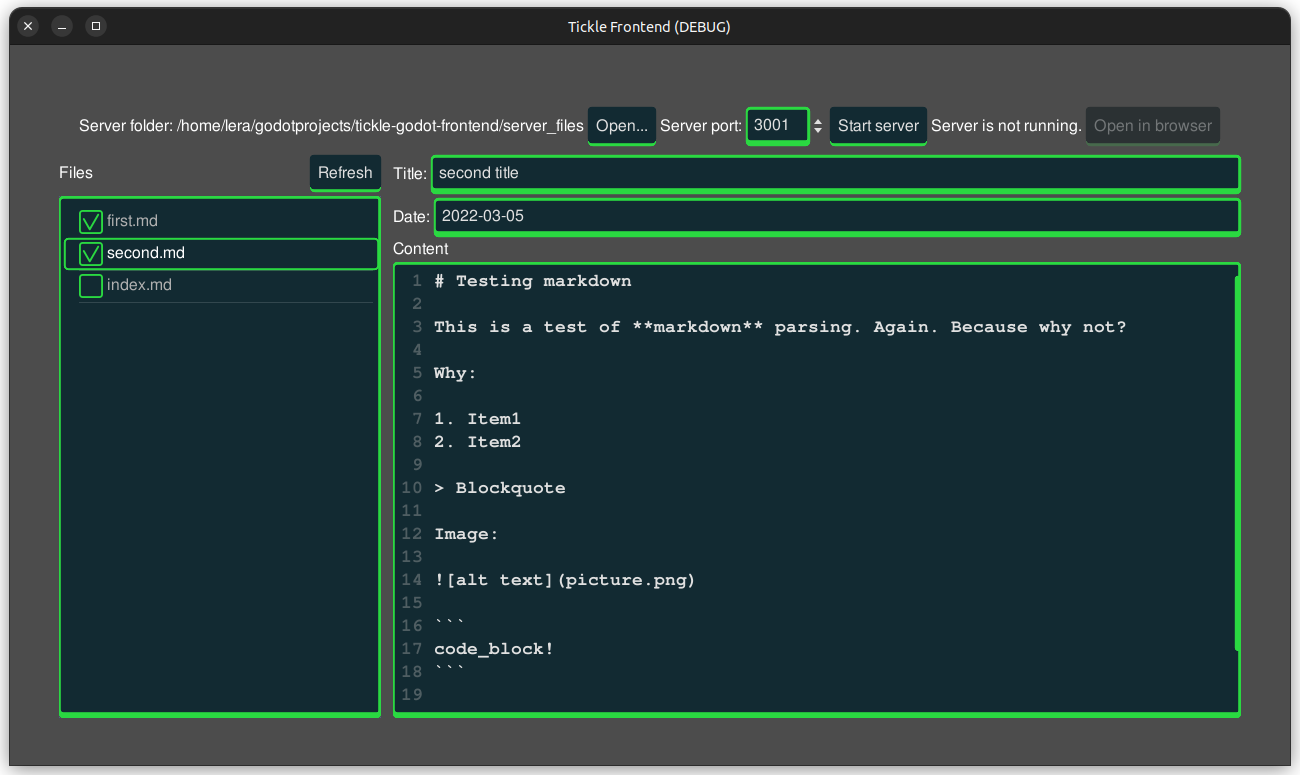Screen dimensions: 1300x775
Task: Minimize the Tickle Frontend window
Action: click(x=62, y=26)
